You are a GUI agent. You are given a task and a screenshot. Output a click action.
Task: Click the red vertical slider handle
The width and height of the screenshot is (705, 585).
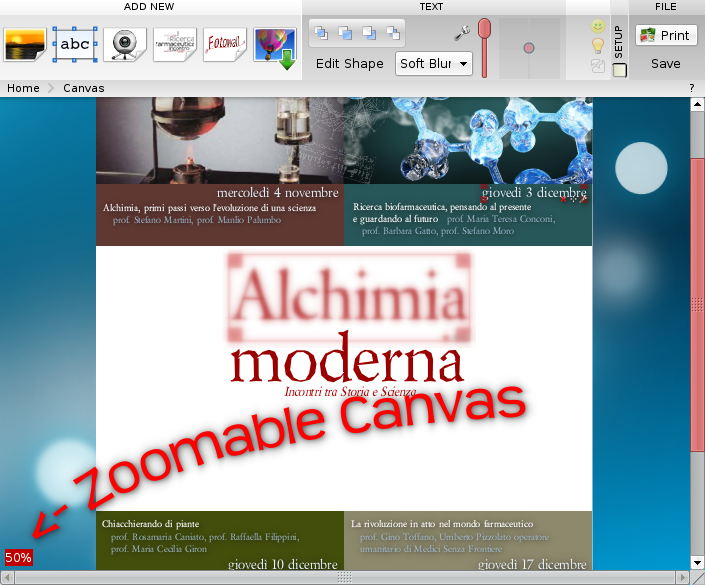click(484, 28)
